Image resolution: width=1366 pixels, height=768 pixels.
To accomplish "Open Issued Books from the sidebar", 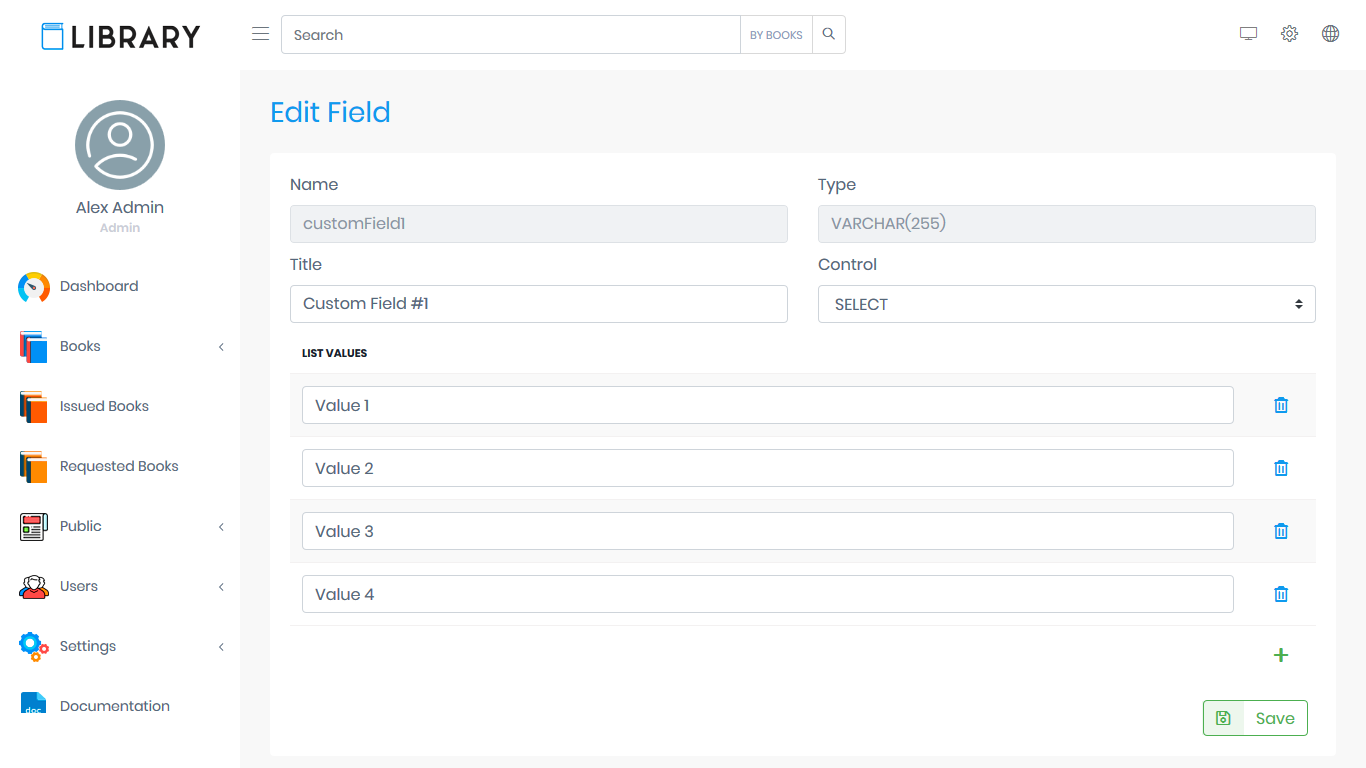I will (104, 406).
